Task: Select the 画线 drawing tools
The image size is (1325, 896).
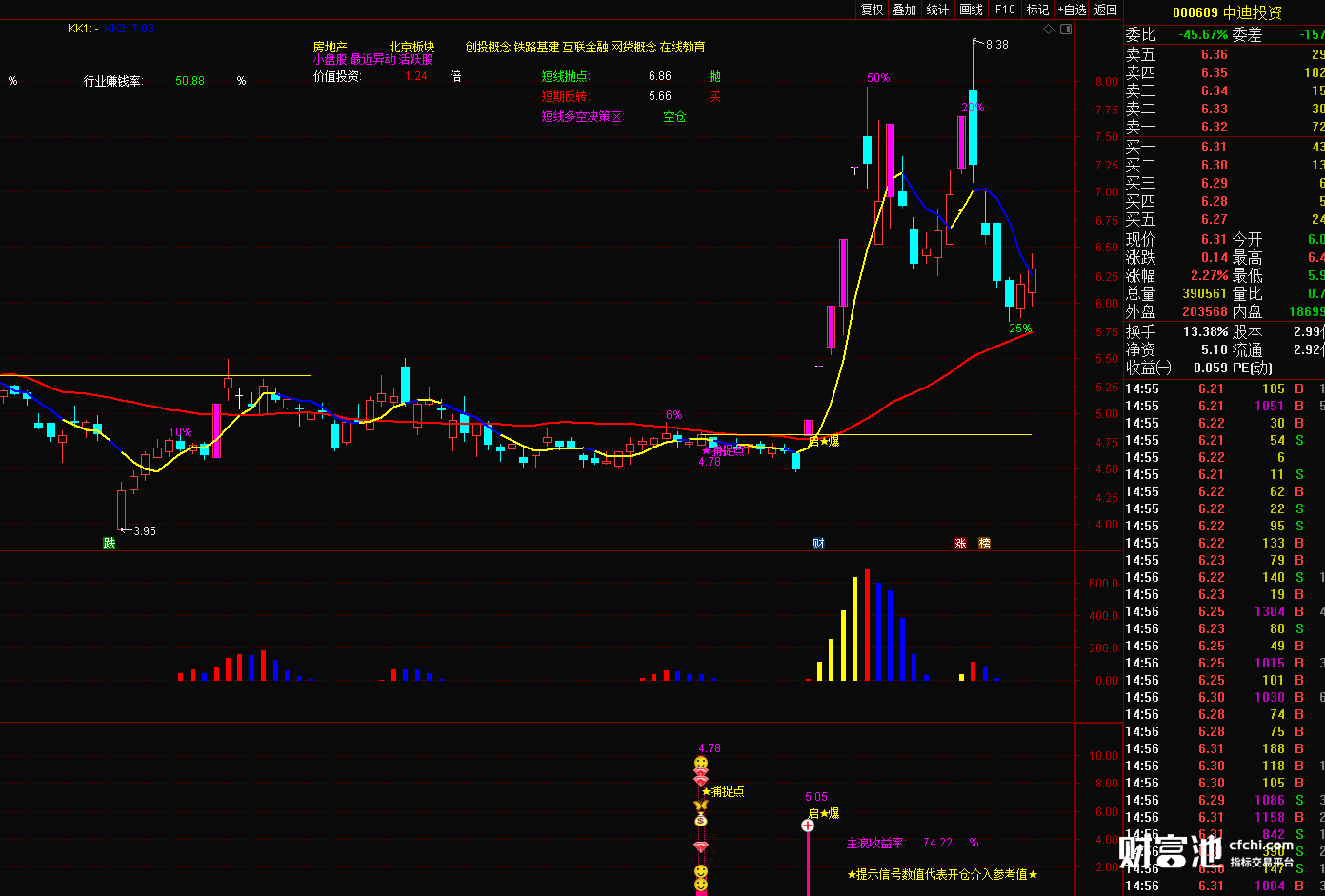Action: coord(971,10)
